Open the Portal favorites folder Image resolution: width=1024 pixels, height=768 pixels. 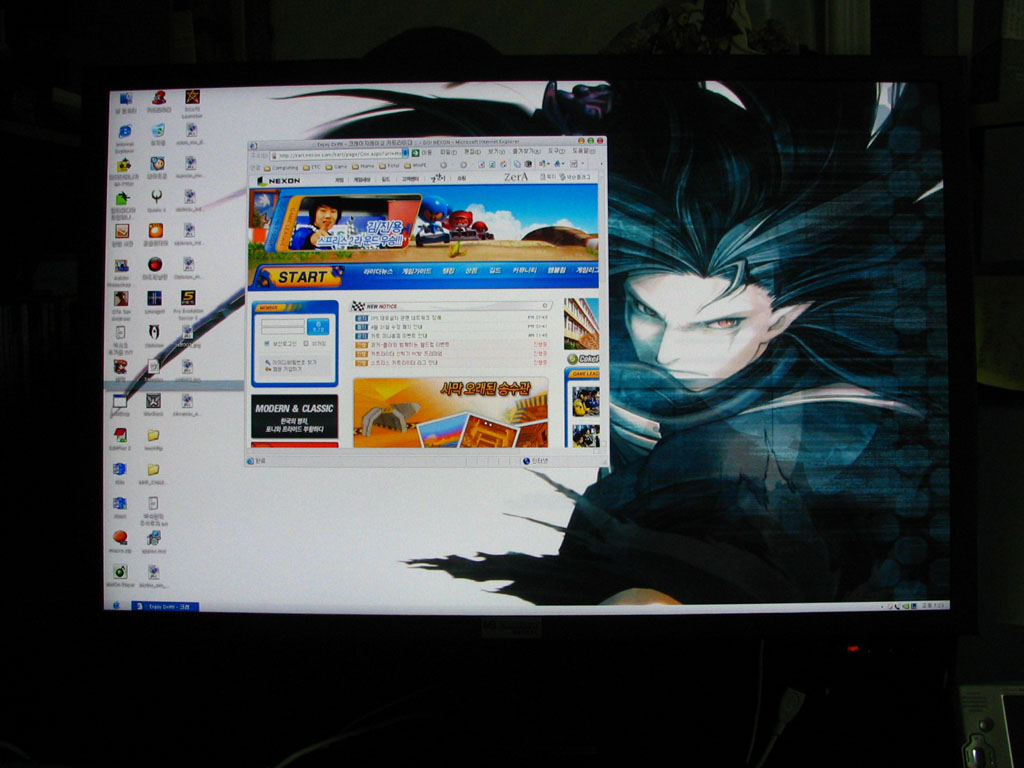[390, 167]
